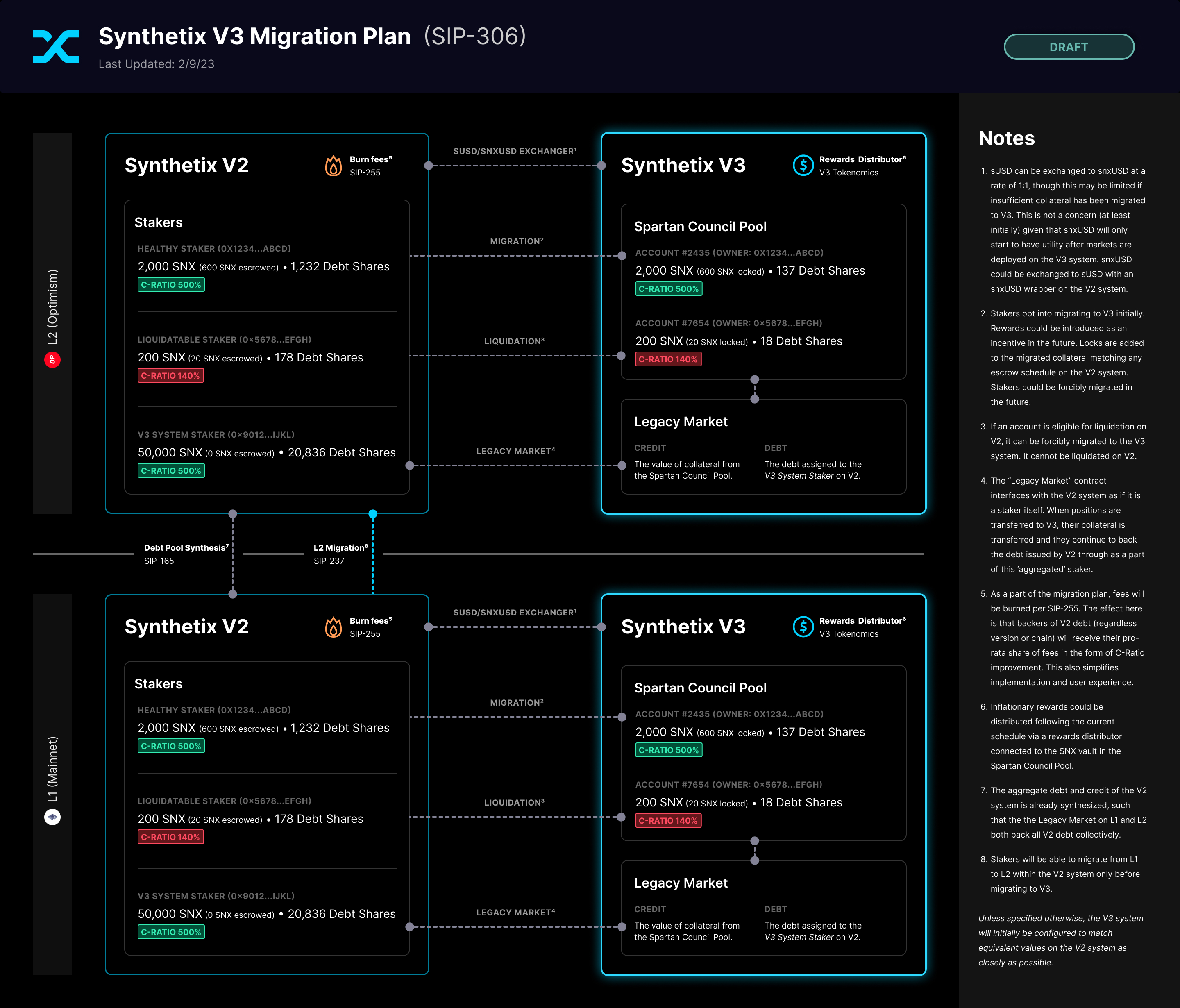Click the Ethereum diamond icon on the L1 Mainnet rail
This screenshot has height=1008, width=1180.
pyautogui.click(x=52, y=817)
